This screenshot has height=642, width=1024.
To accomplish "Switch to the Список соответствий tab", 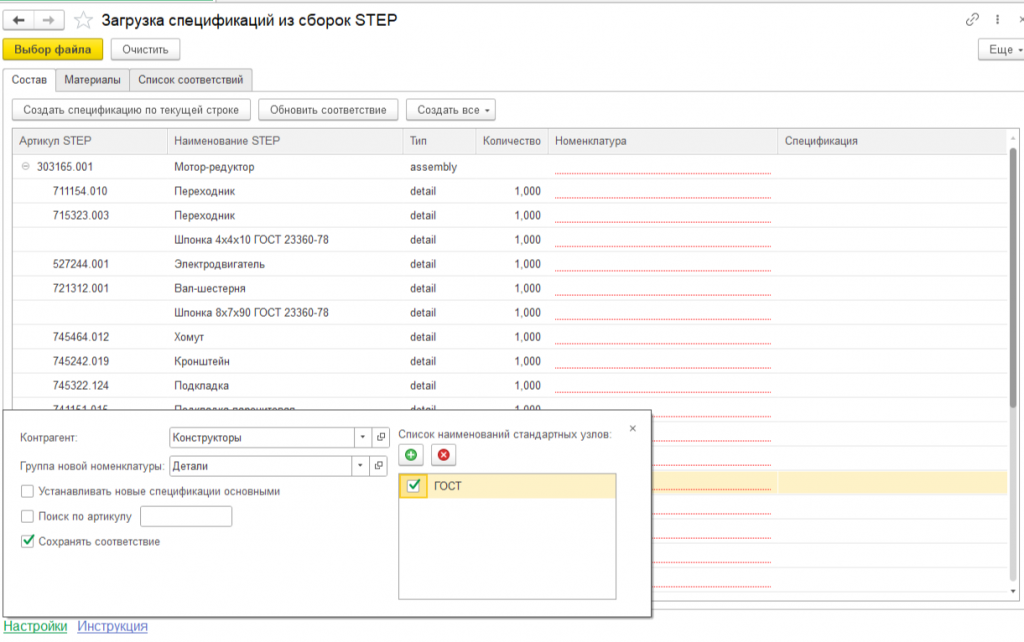I will coord(191,80).
